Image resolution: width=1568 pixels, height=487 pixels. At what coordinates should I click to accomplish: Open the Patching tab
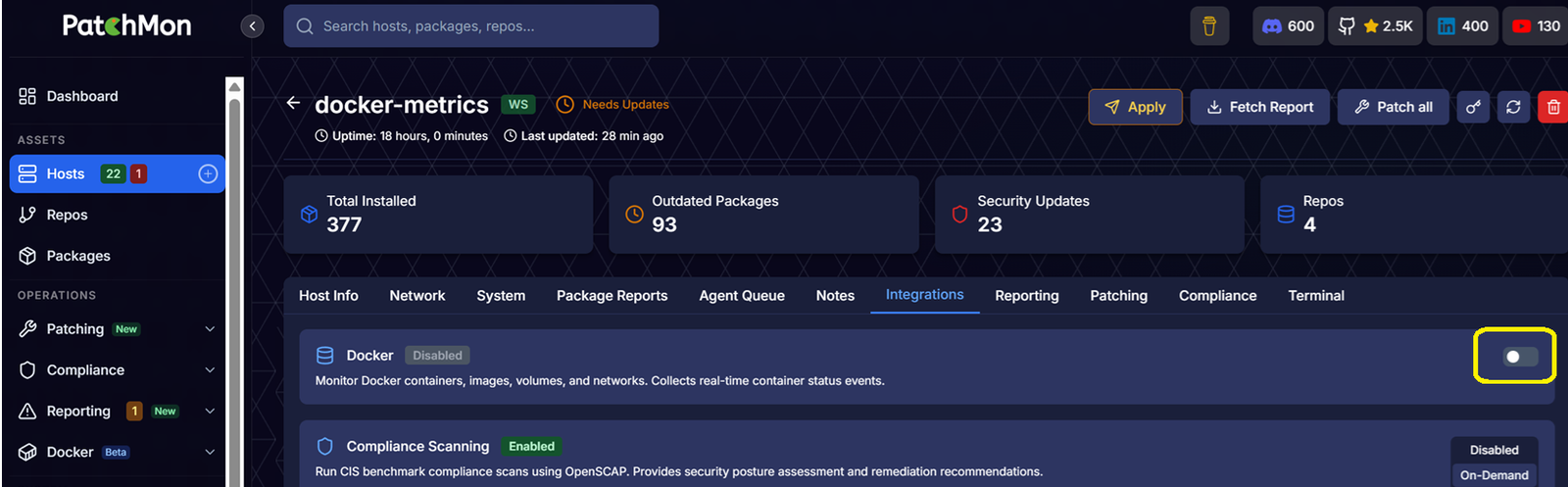1119,296
